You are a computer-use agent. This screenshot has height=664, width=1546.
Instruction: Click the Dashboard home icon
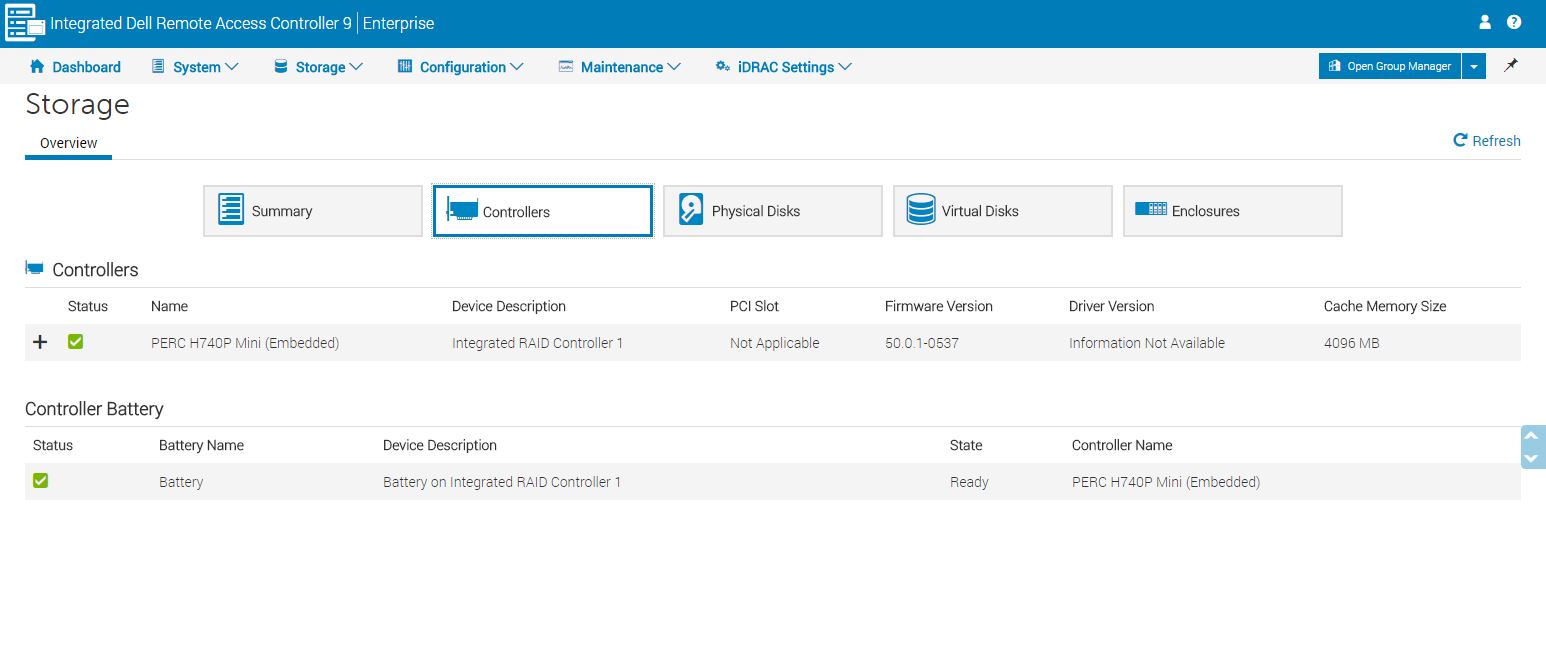coord(38,67)
